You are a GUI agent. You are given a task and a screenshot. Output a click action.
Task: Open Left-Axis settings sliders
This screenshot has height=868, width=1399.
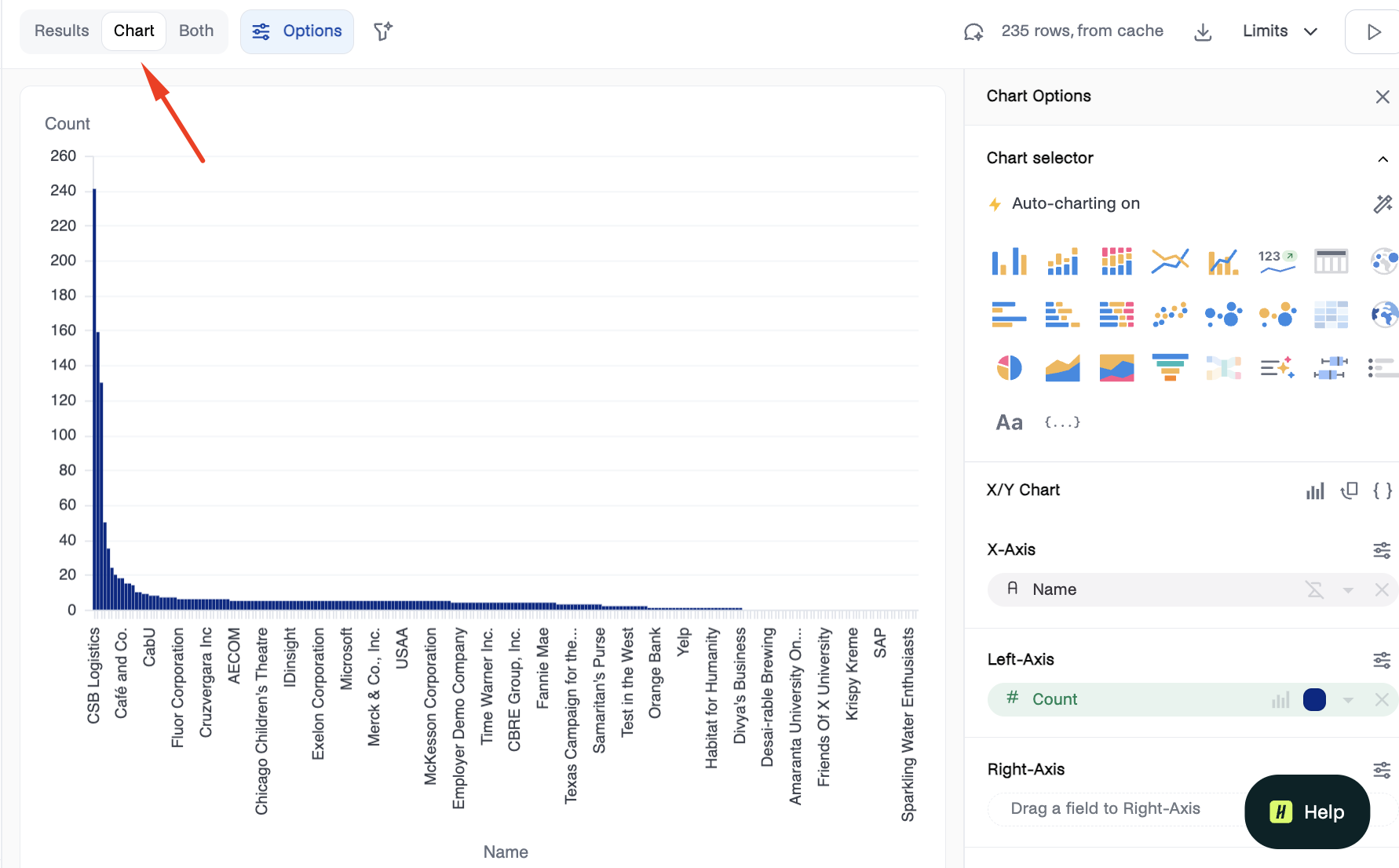click(1382, 660)
